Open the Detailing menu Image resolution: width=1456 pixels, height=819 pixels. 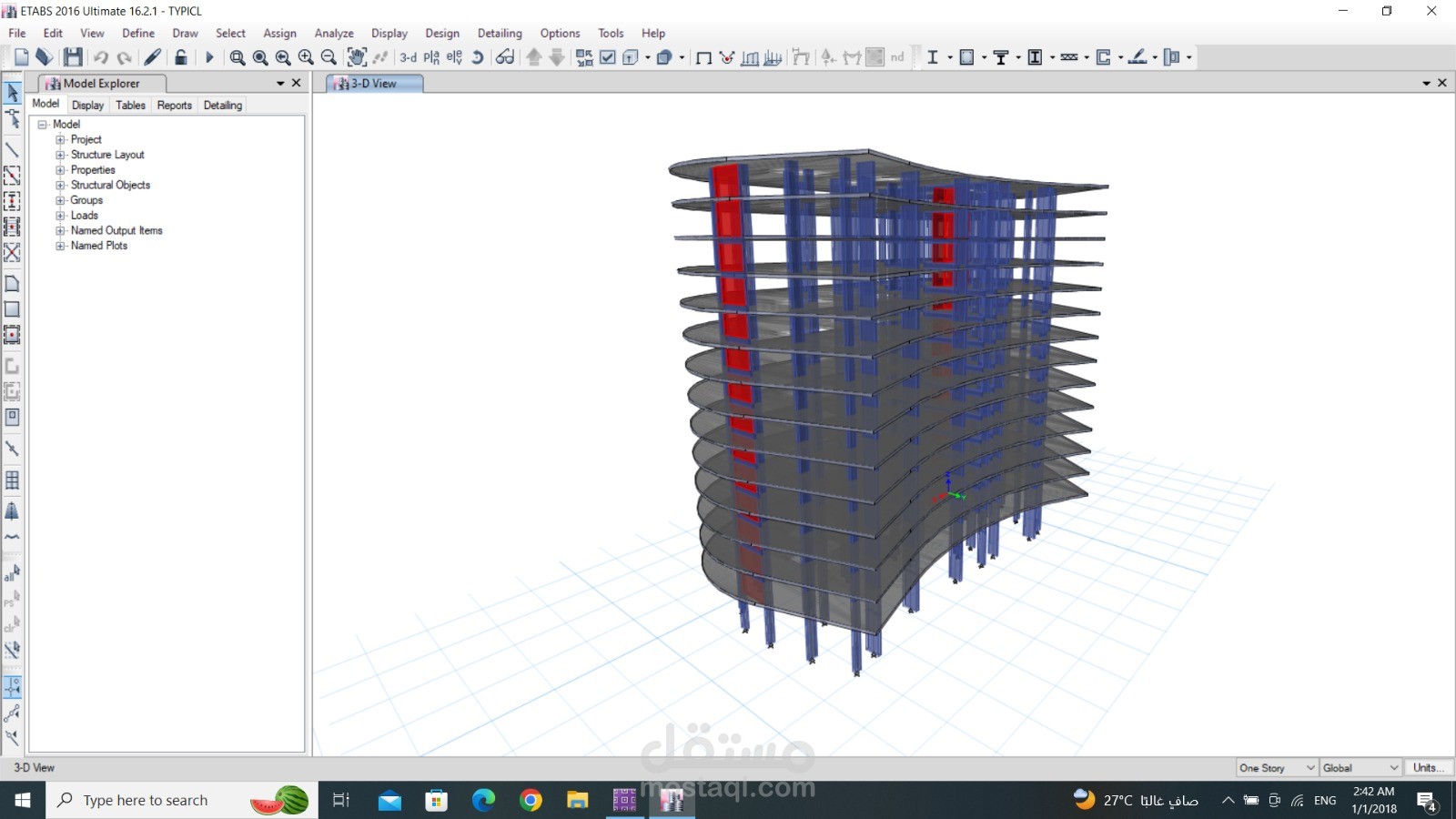(x=500, y=33)
